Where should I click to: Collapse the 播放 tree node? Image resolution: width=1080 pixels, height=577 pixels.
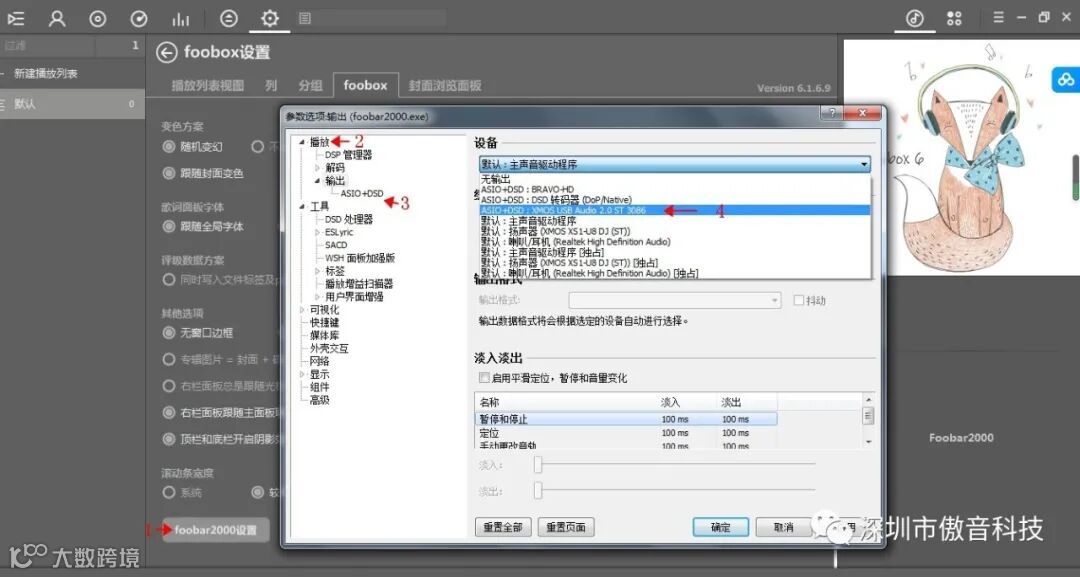[x=302, y=143]
